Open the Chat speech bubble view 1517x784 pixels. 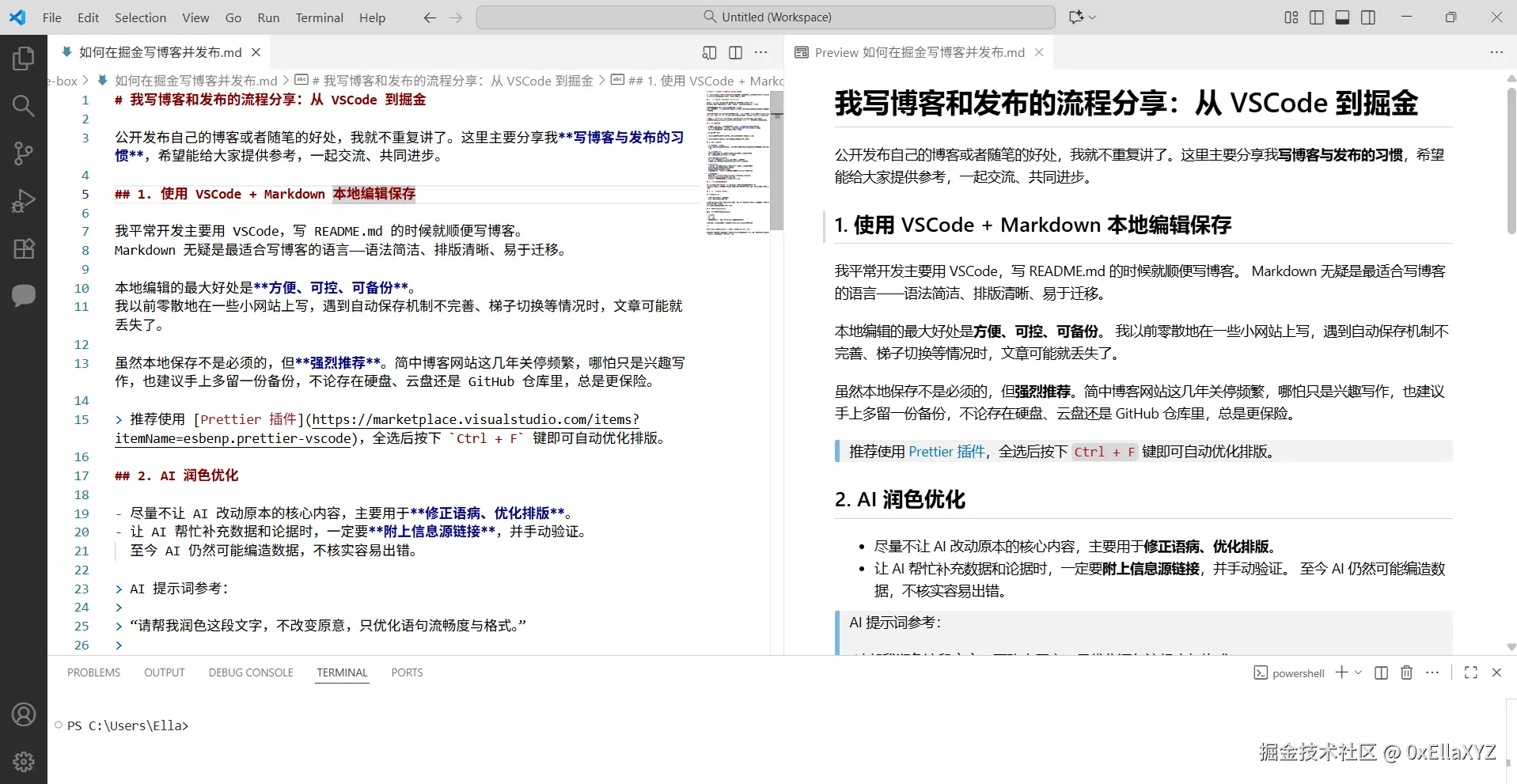coord(24,296)
